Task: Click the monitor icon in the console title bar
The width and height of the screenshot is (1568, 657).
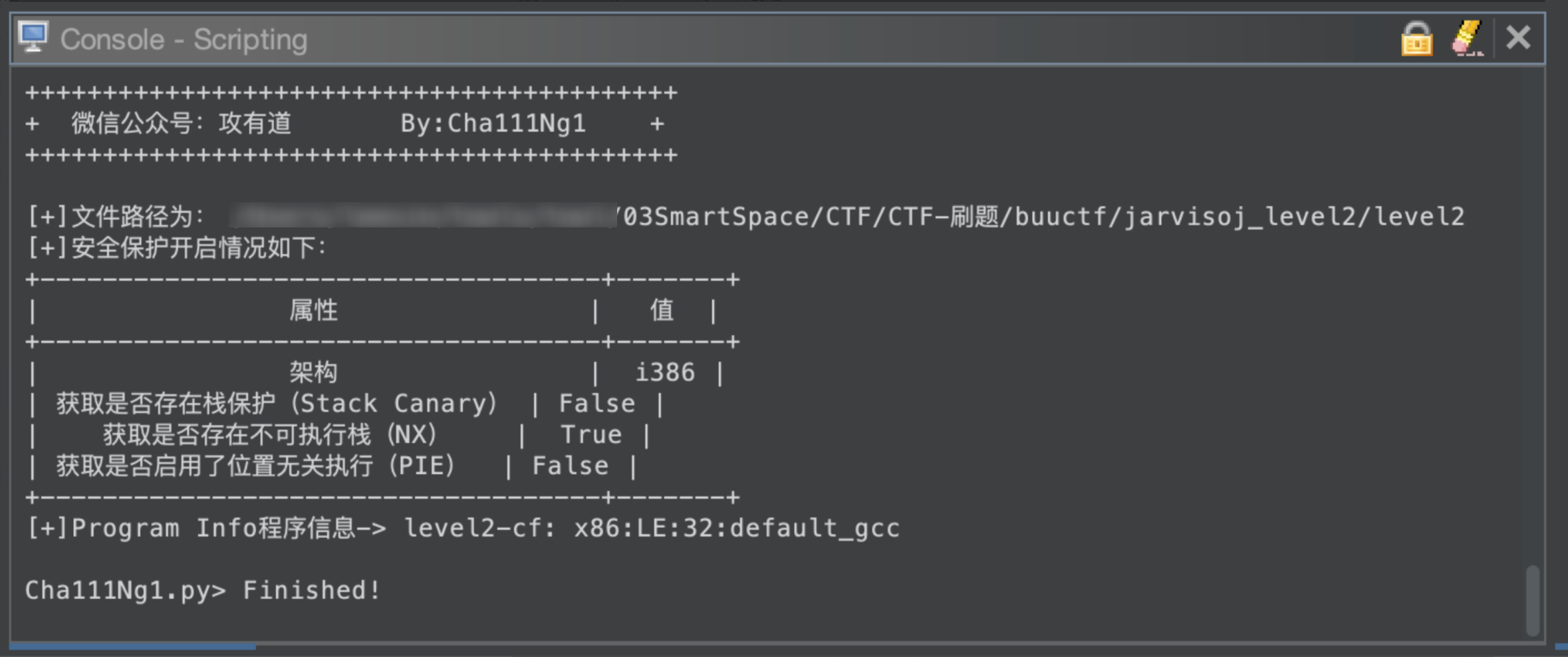Action: coord(34,38)
